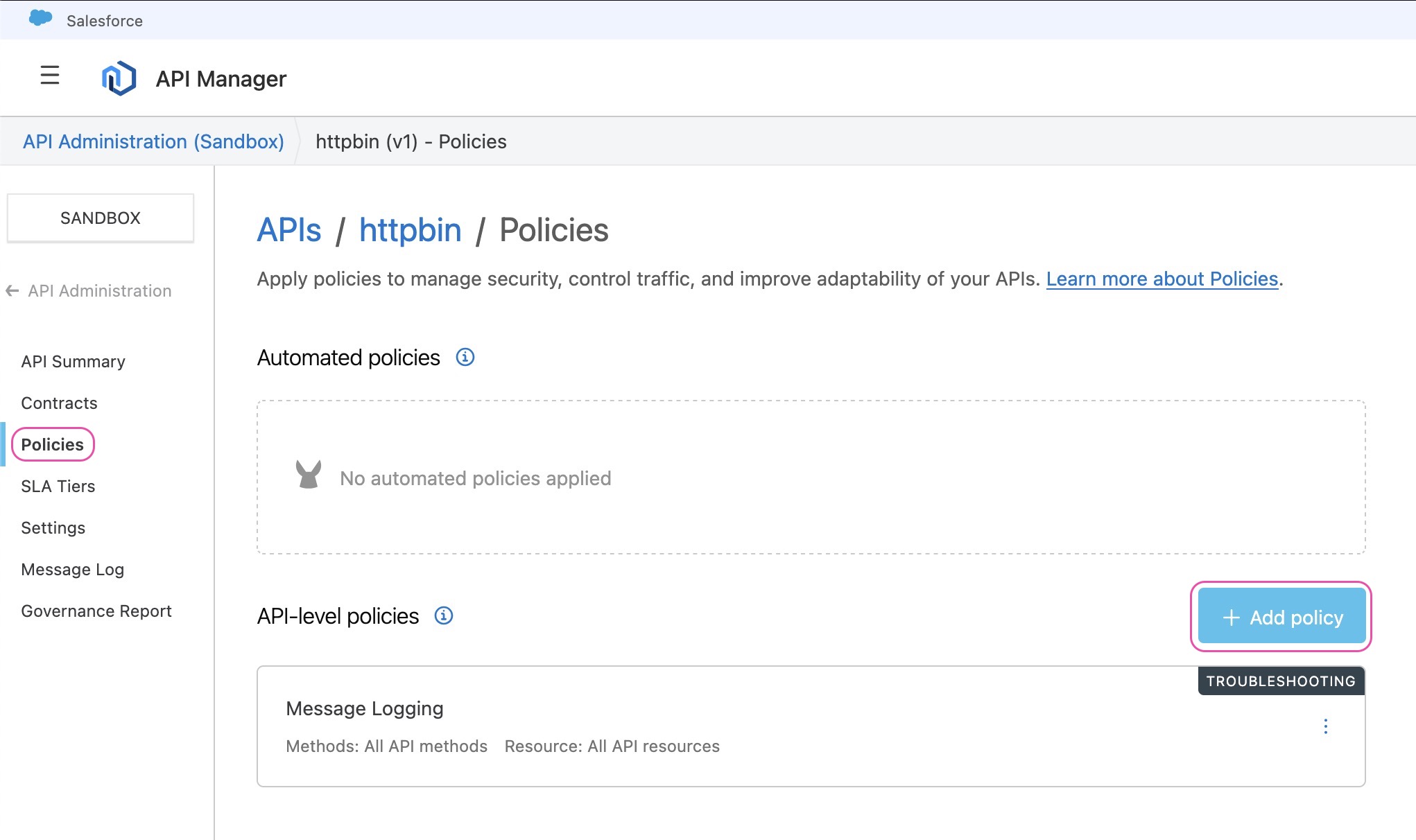Click the API Manager hexagon logo
The image size is (1416, 840).
(x=119, y=78)
